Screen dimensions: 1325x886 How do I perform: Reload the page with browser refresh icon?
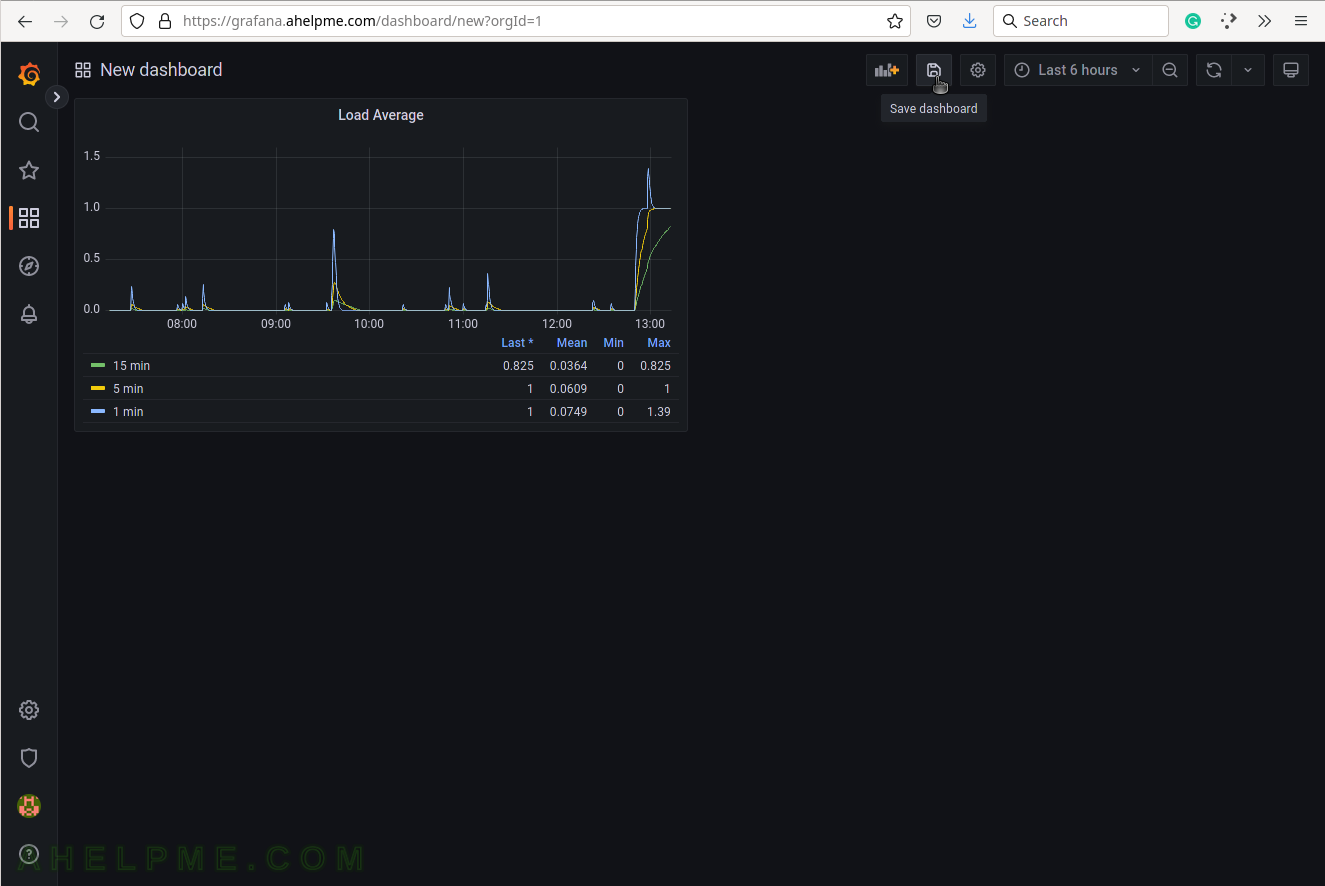click(x=97, y=21)
